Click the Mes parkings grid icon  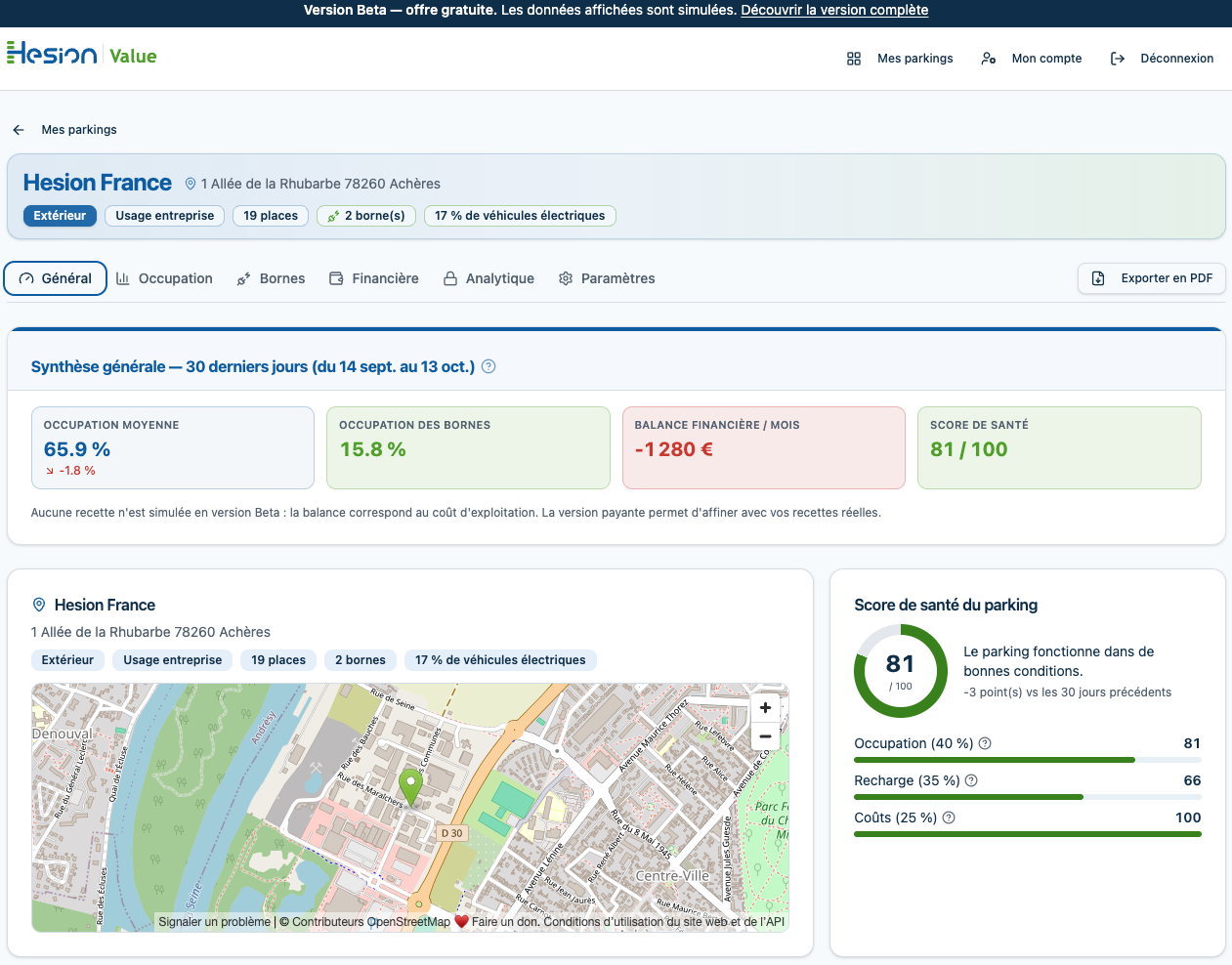854,59
